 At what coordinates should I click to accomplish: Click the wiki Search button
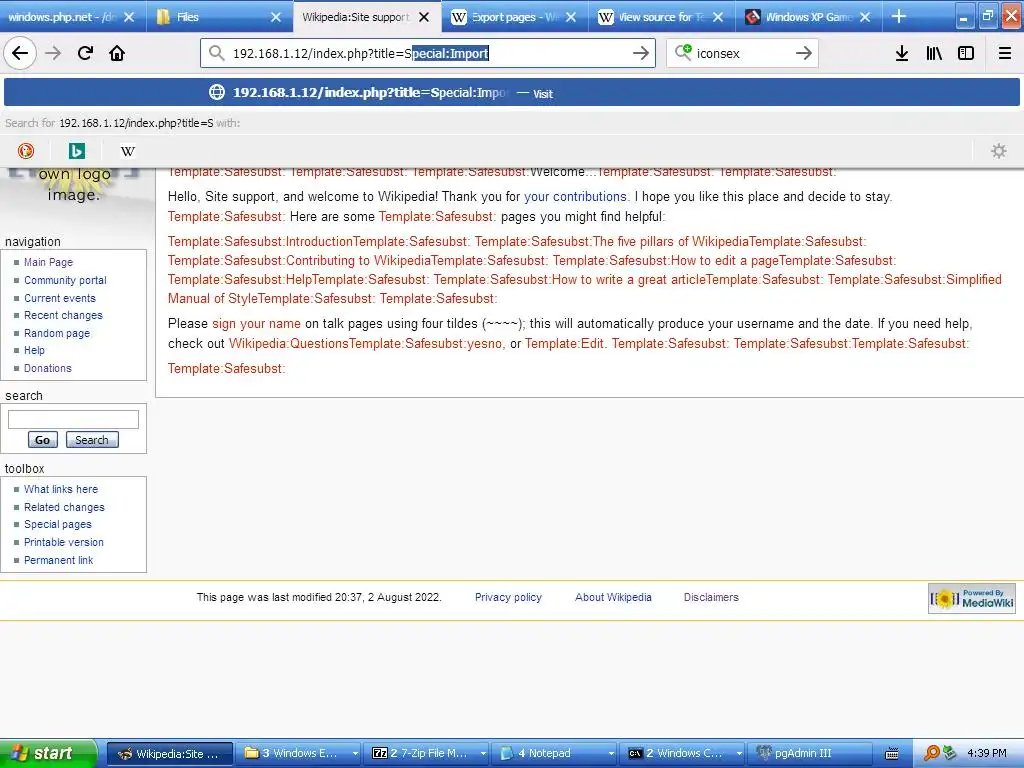point(92,440)
